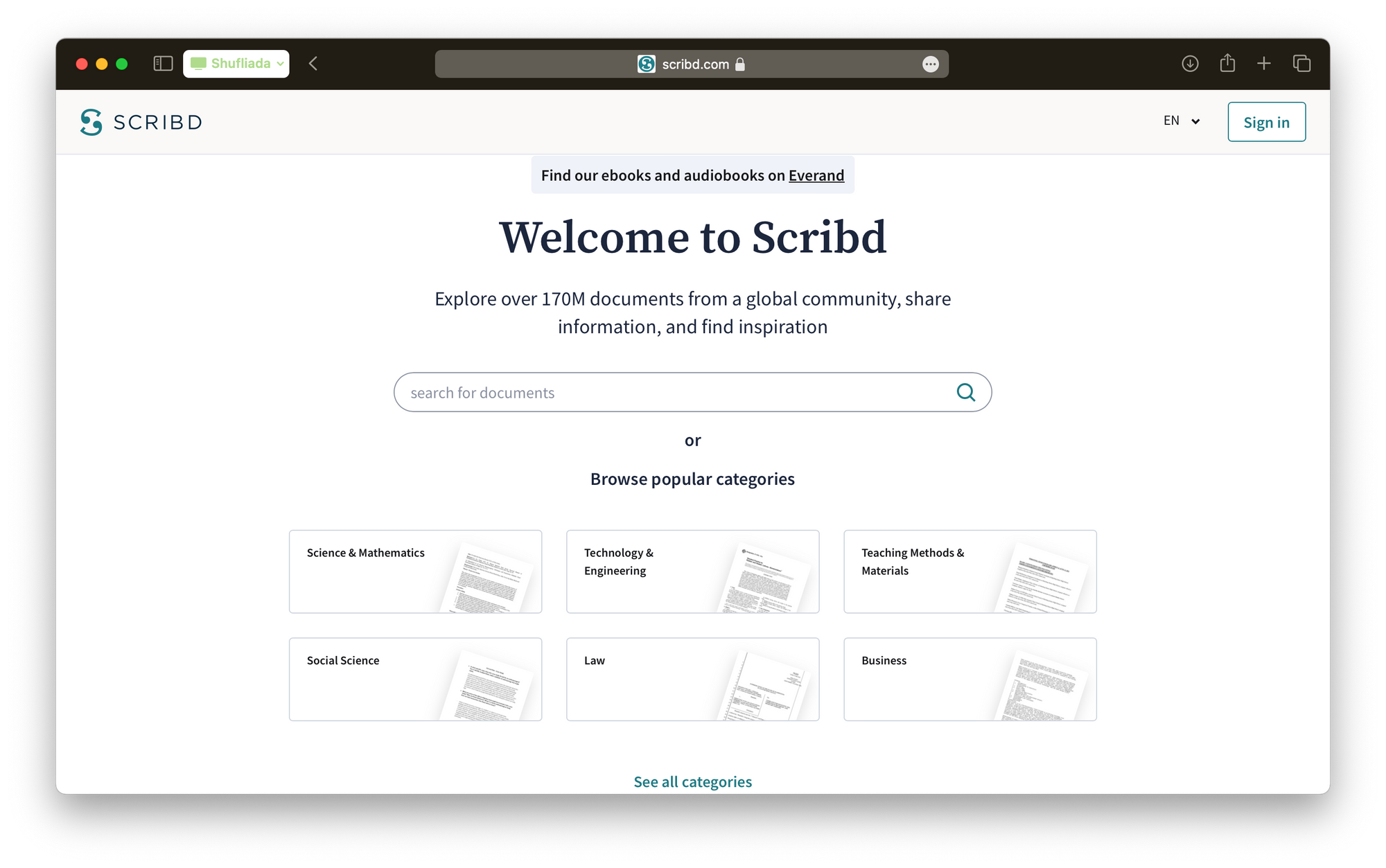Open the Science & Mathematics category
Screen dimensions: 1386x868
coord(415,572)
